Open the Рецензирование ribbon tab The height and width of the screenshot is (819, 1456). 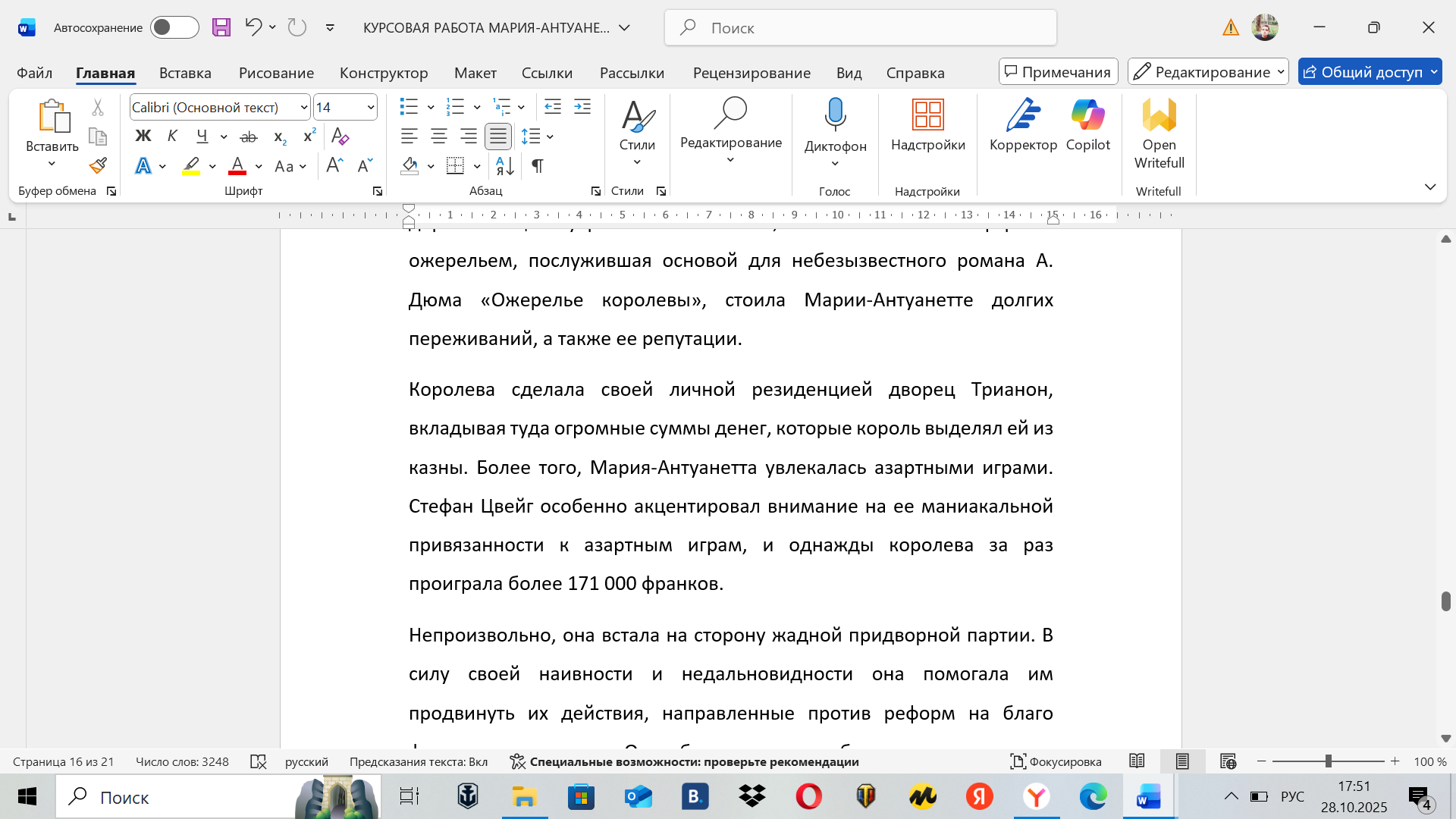click(751, 73)
